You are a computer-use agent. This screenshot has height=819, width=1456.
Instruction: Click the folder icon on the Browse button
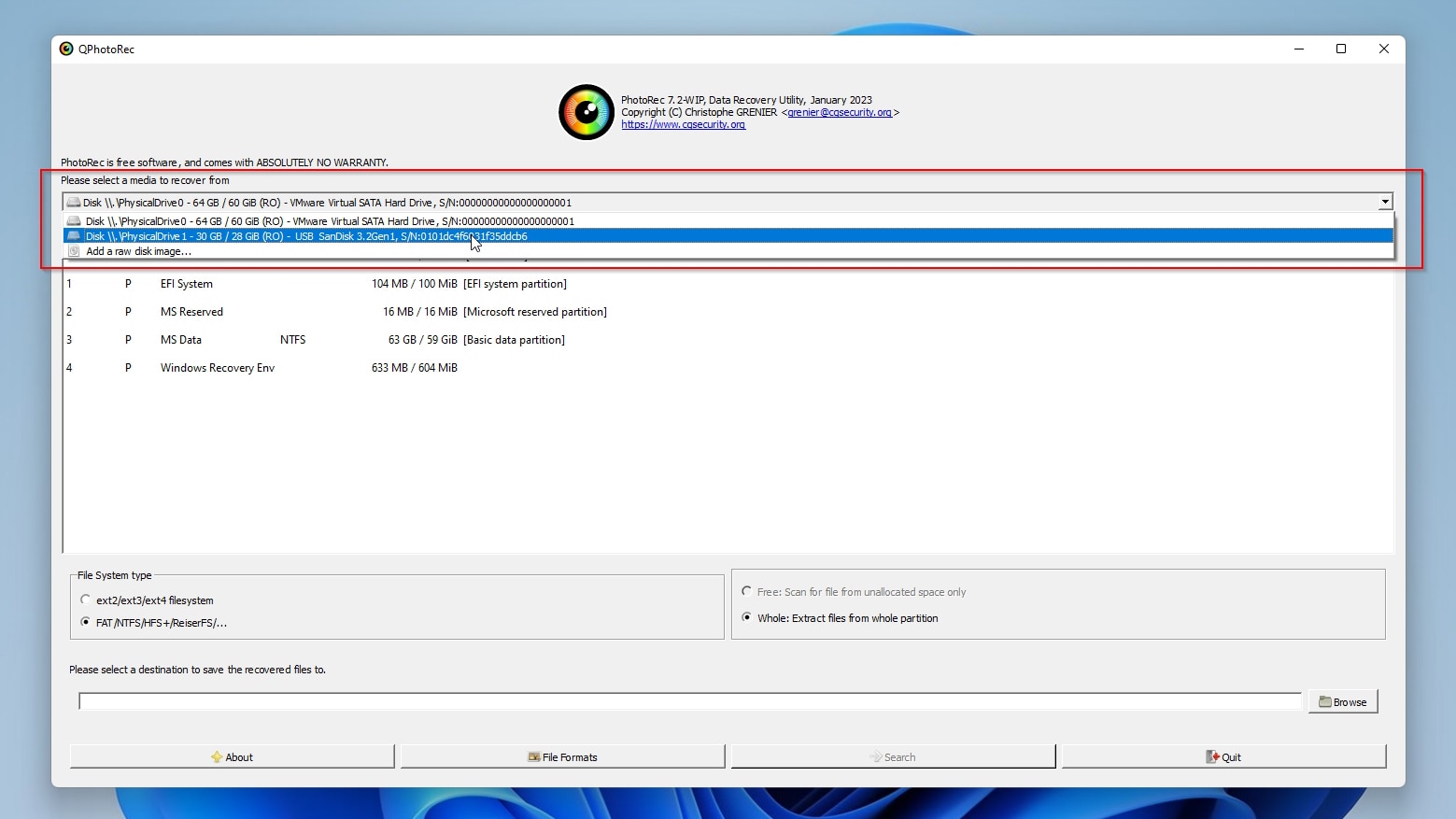pos(1324,701)
